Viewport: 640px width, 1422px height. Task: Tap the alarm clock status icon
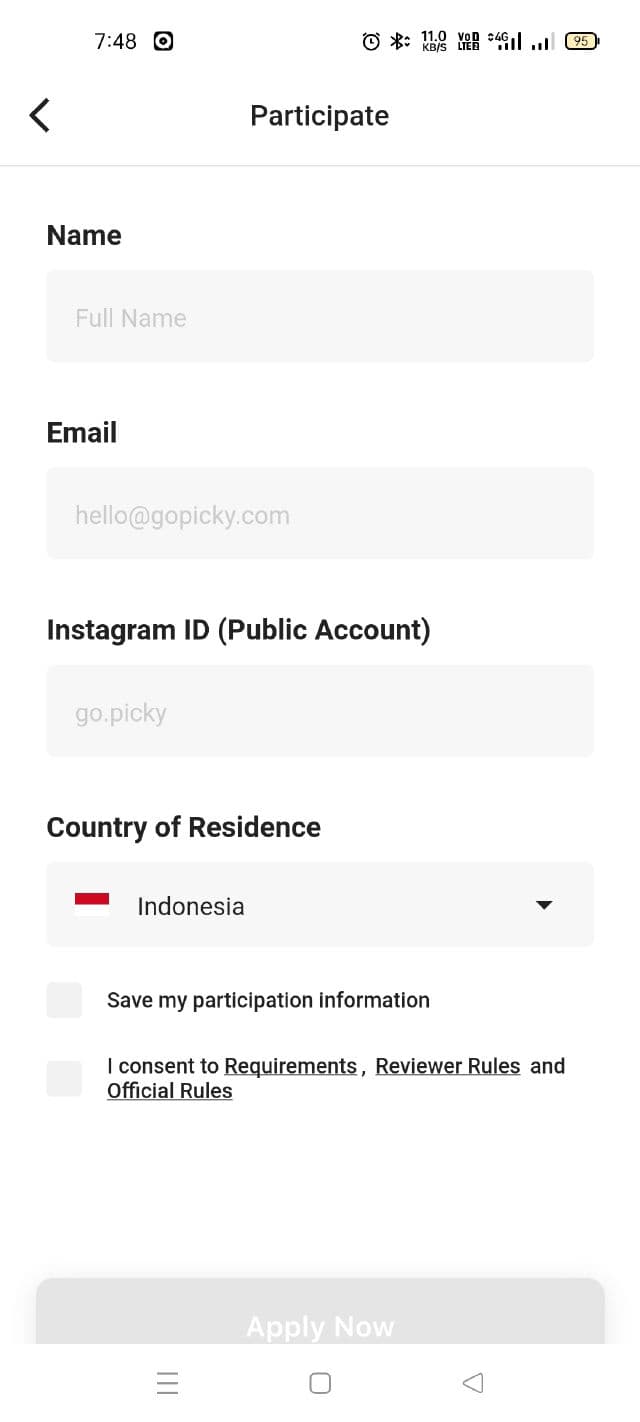371,41
